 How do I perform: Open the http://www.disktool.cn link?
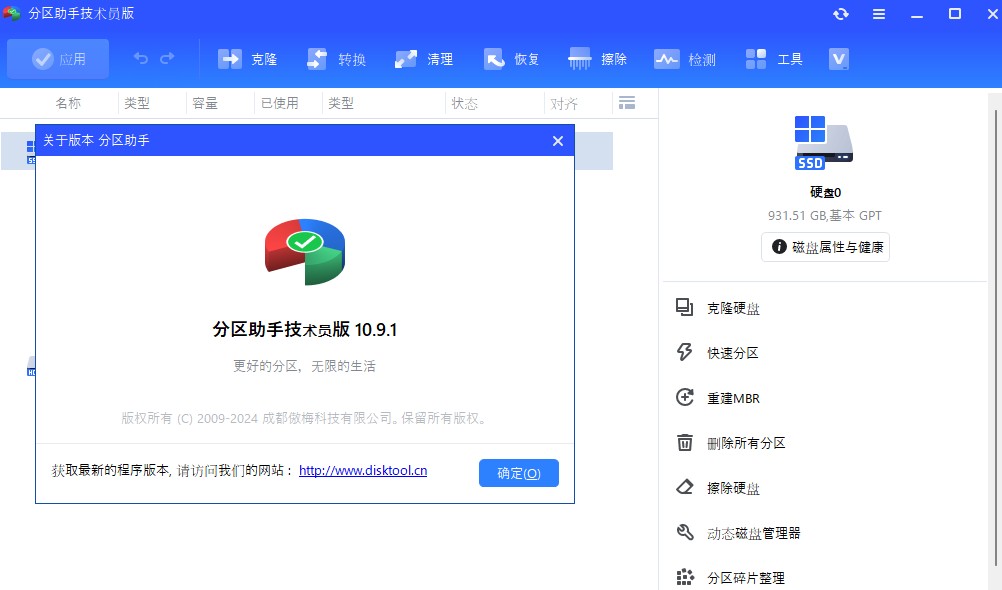[x=363, y=471]
